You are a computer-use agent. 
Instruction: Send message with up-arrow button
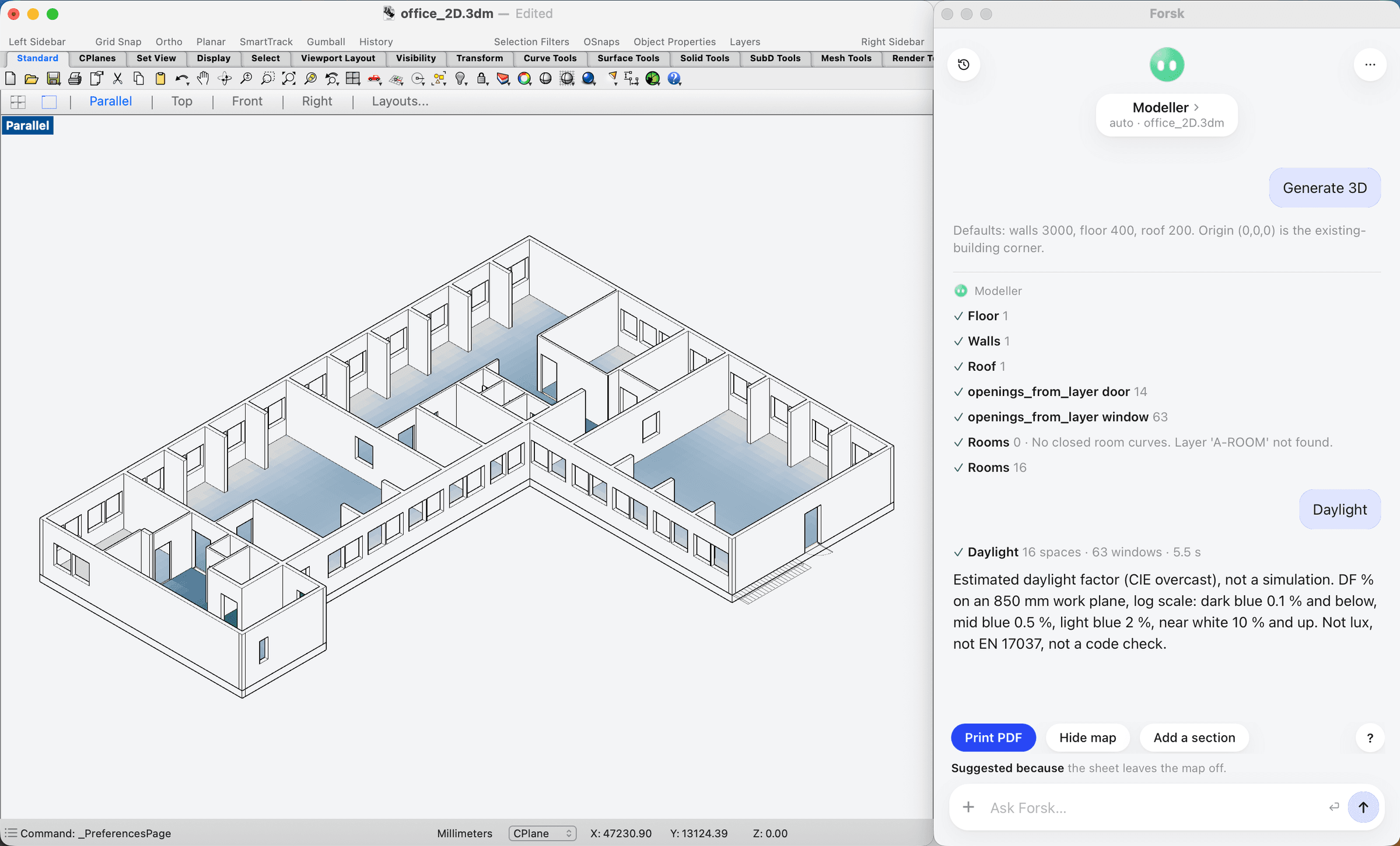1363,808
